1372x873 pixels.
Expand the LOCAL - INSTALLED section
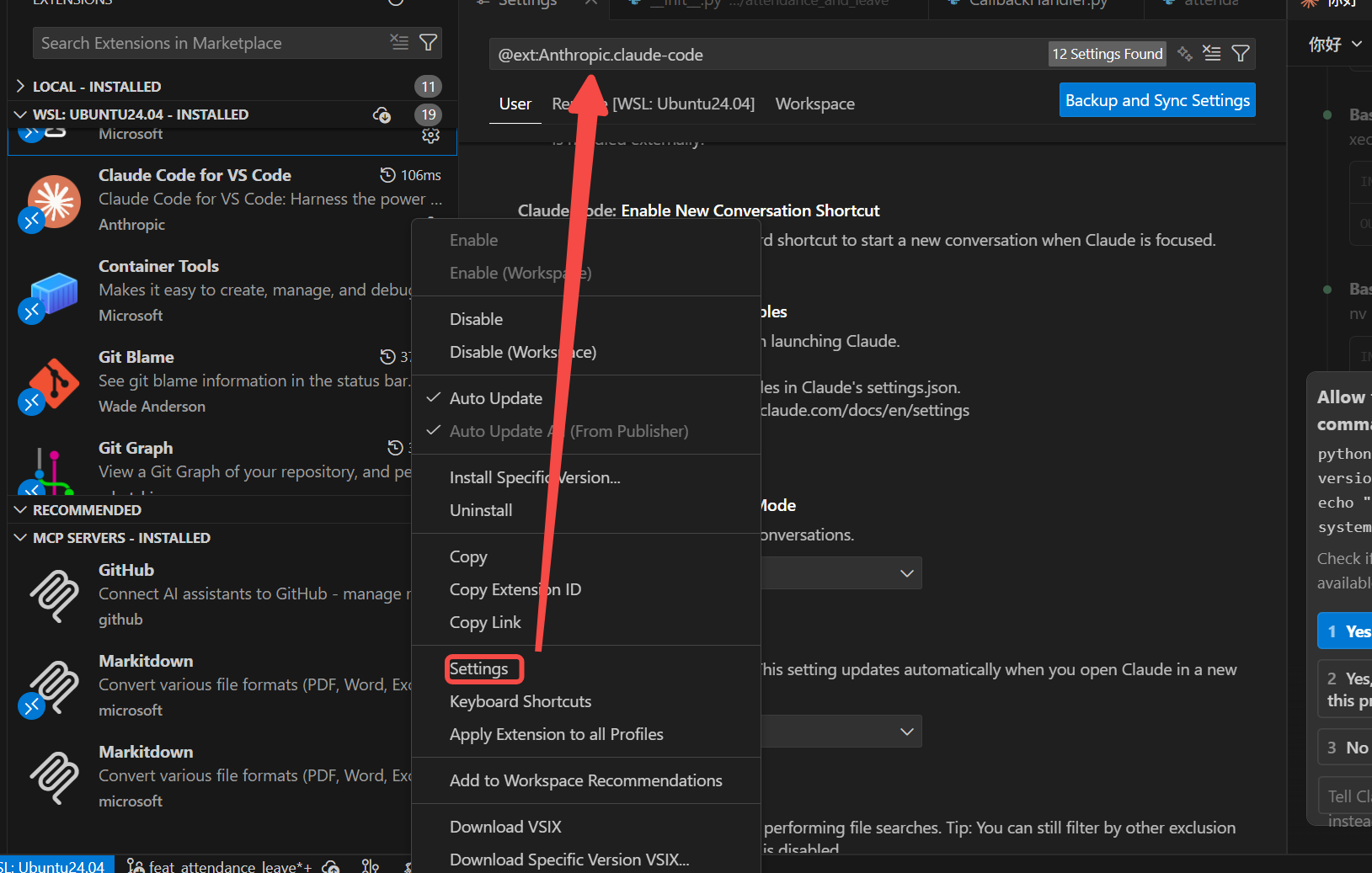[20, 87]
